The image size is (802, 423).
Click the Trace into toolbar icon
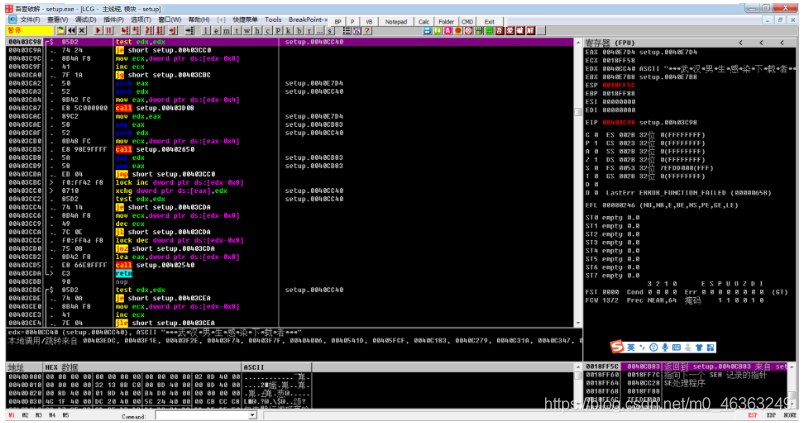[149, 31]
